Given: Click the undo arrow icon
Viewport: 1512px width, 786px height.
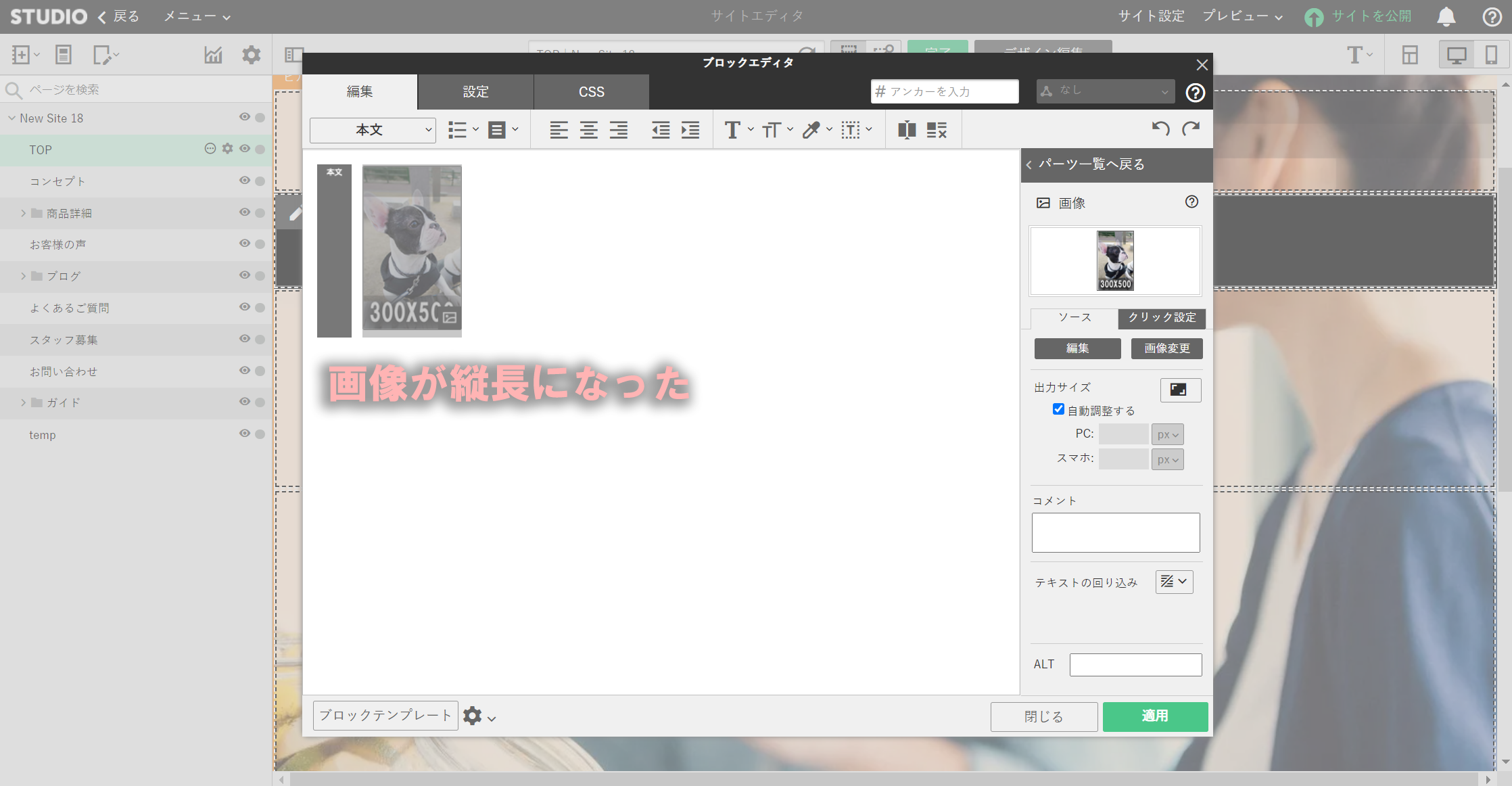Looking at the screenshot, I should click(1160, 129).
